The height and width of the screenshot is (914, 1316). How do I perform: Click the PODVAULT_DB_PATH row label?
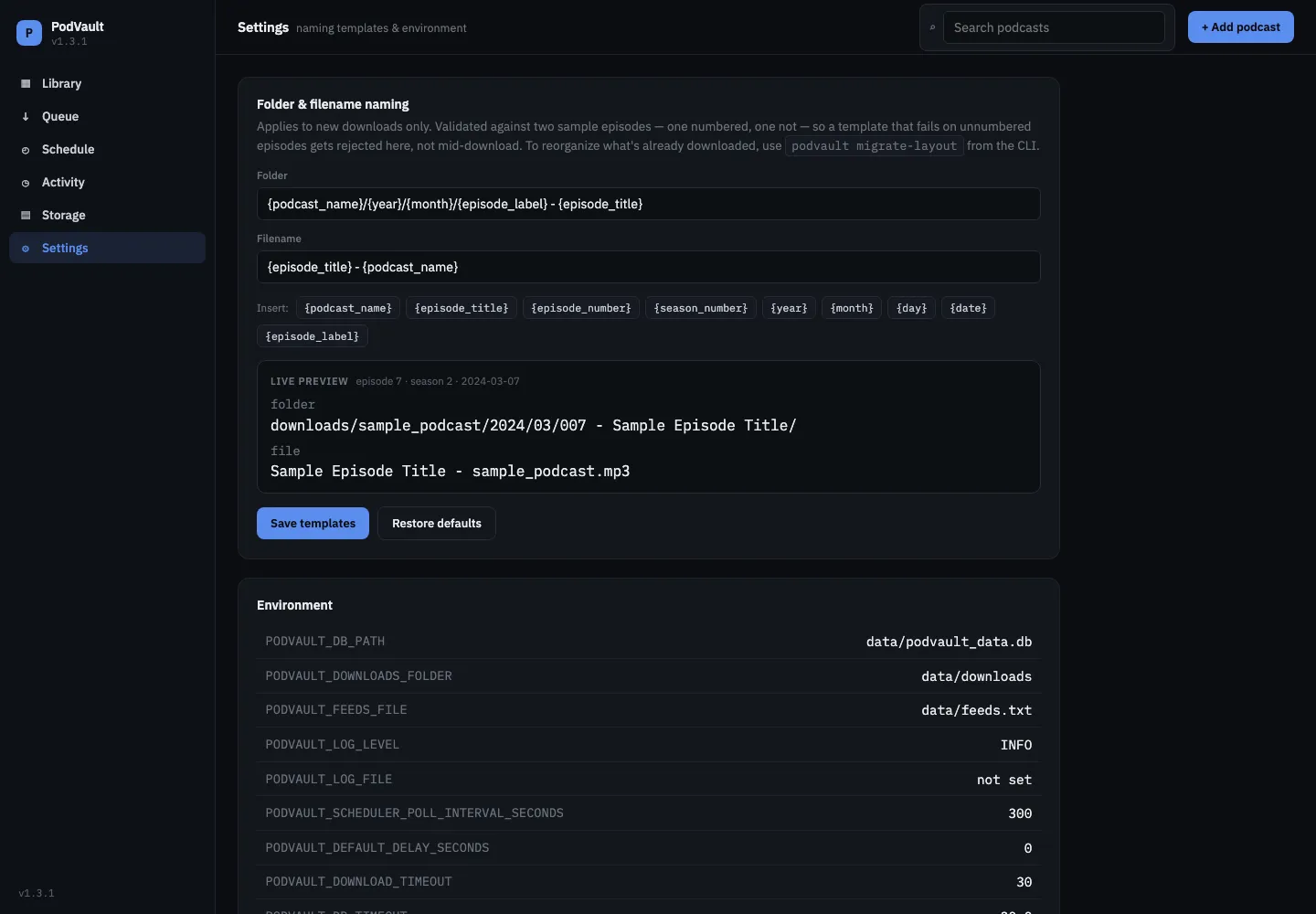[x=325, y=641]
